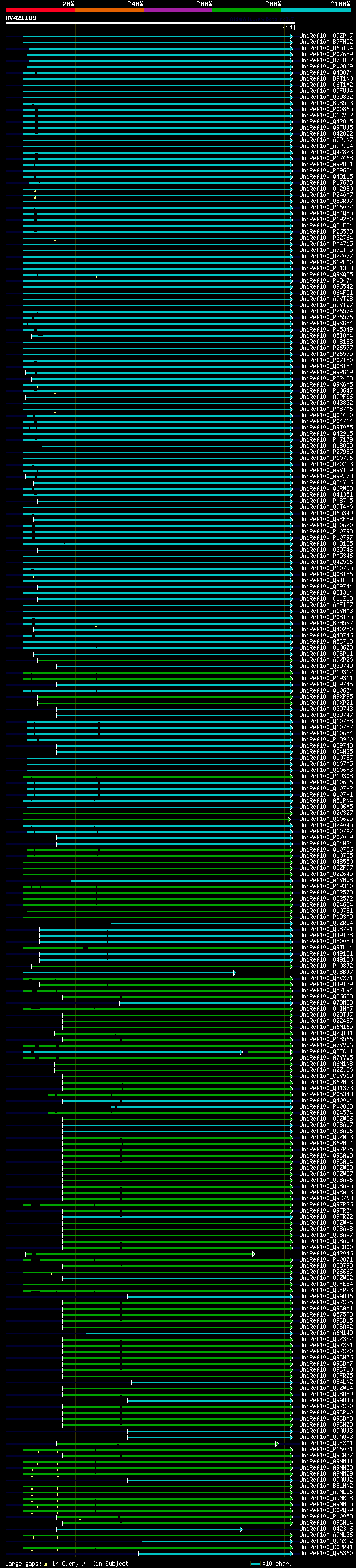
Task: Click the cyan 100% identity legend segment
Action: click(x=316, y=10)
